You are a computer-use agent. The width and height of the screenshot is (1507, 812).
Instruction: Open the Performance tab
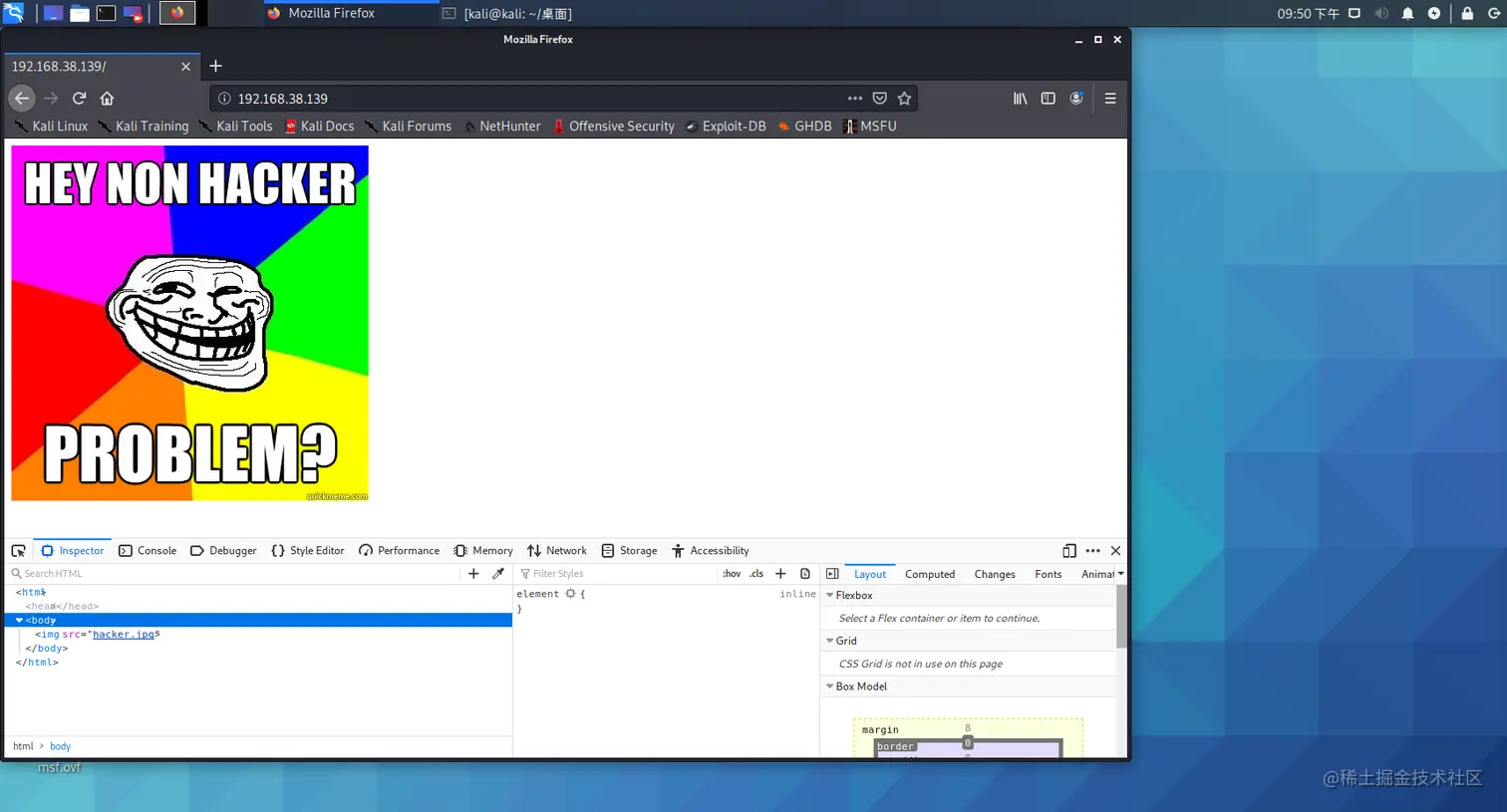pyautogui.click(x=399, y=551)
